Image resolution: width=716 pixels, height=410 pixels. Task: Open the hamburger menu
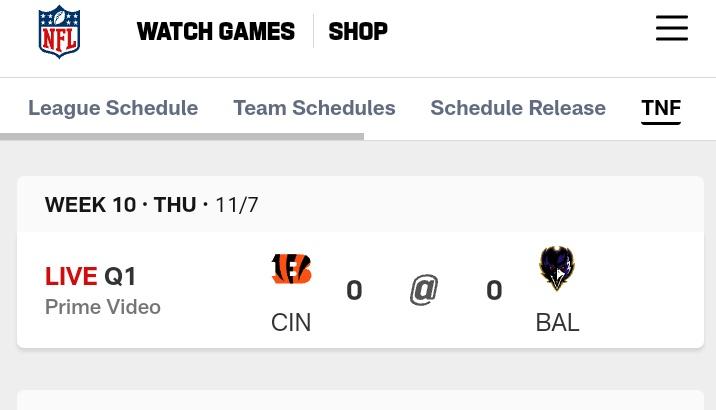(x=672, y=28)
